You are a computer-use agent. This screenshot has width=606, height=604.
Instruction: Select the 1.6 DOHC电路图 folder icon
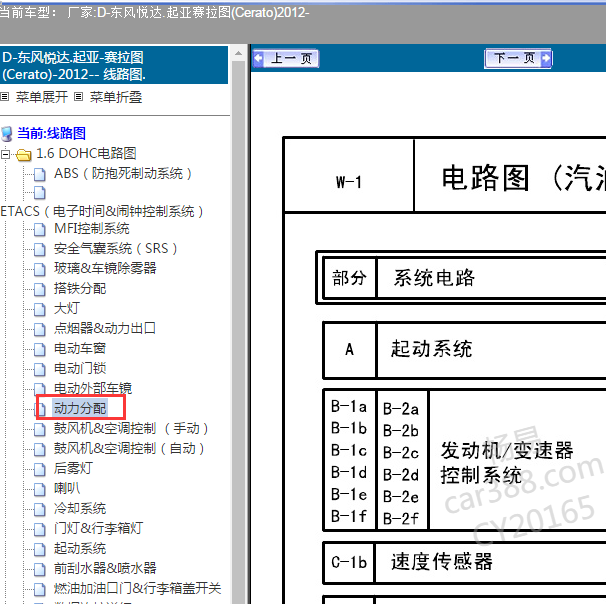pos(23,155)
